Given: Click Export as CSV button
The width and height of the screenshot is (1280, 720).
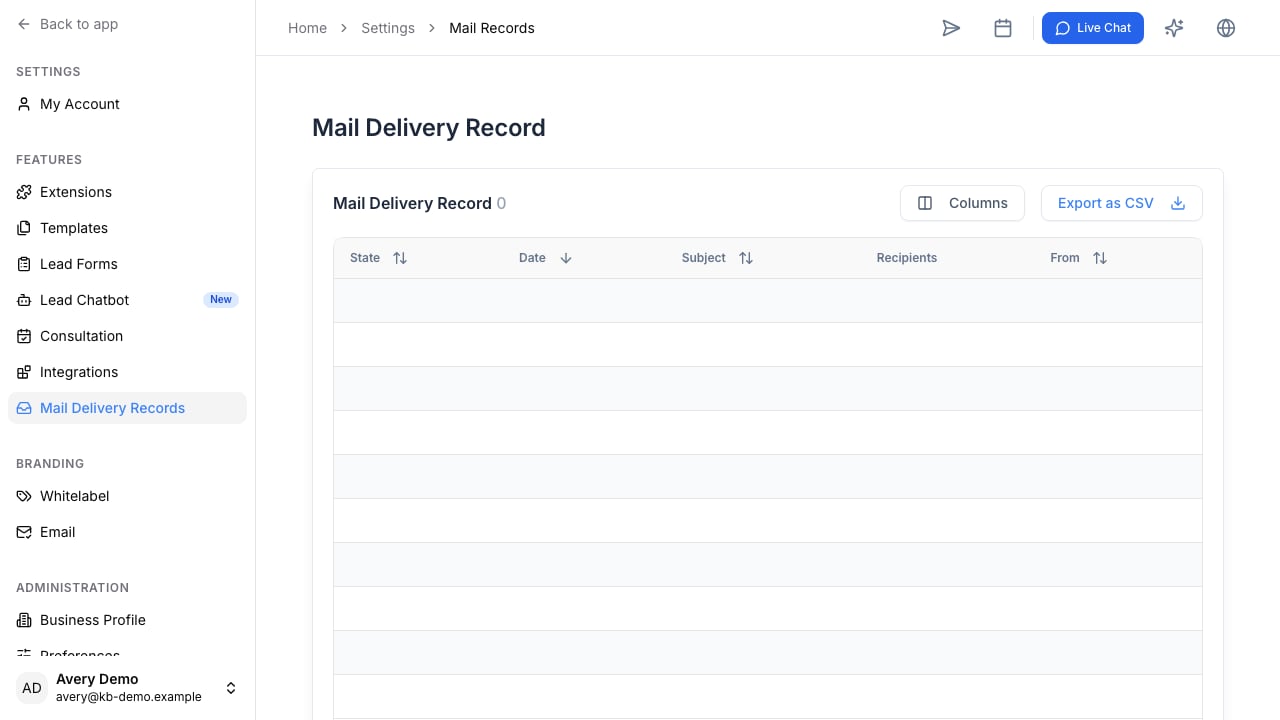Looking at the screenshot, I should (x=1122, y=203).
